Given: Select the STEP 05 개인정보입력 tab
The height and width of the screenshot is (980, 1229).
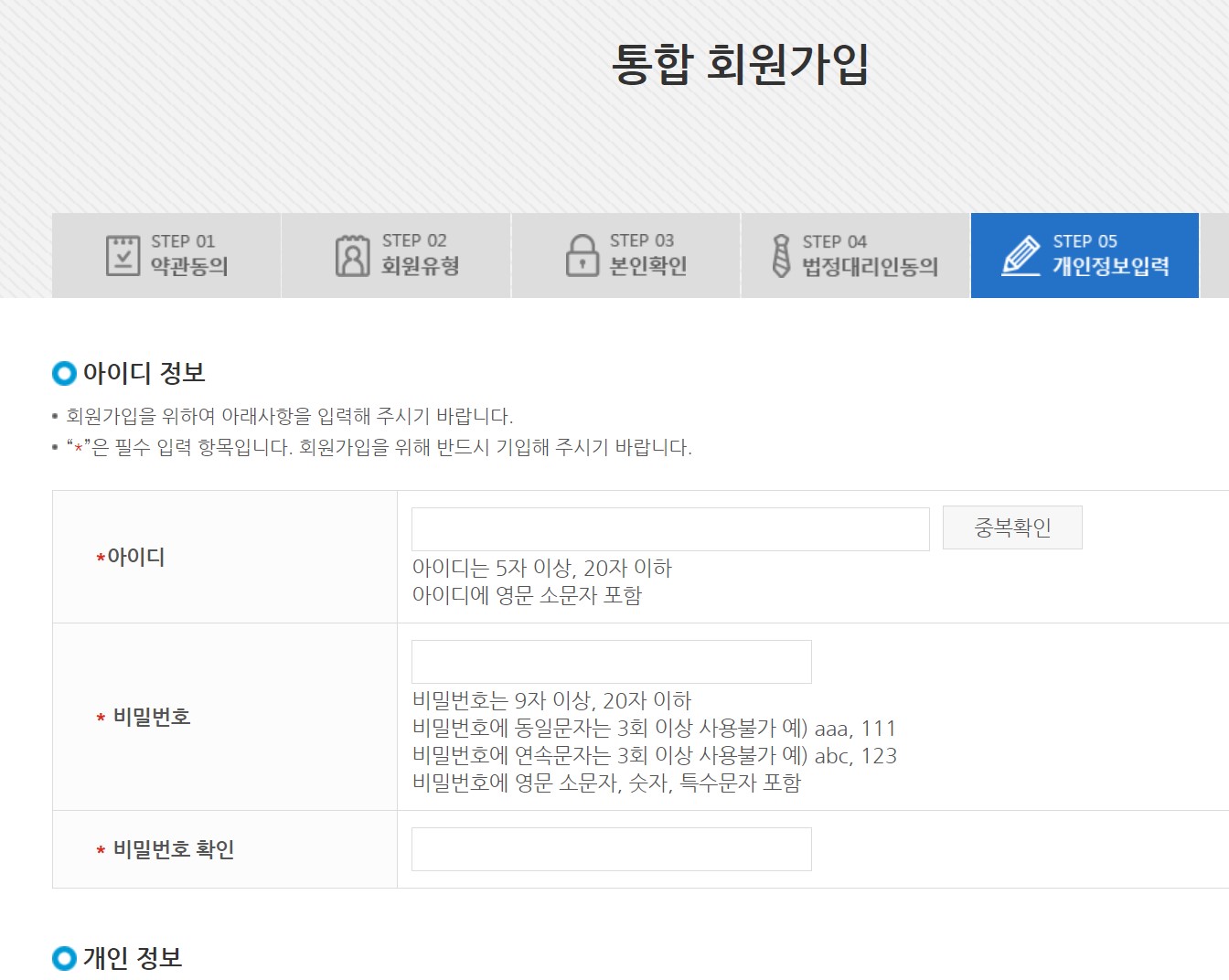Looking at the screenshot, I should click(x=1085, y=255).
